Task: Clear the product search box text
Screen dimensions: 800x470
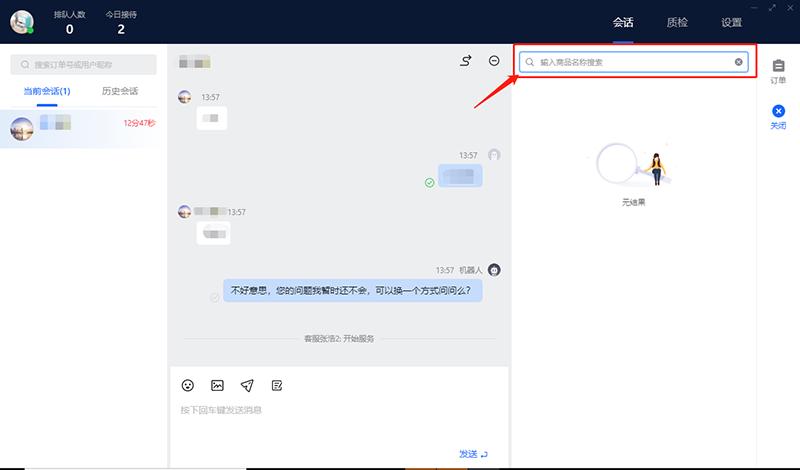Action: click(739, 62)
